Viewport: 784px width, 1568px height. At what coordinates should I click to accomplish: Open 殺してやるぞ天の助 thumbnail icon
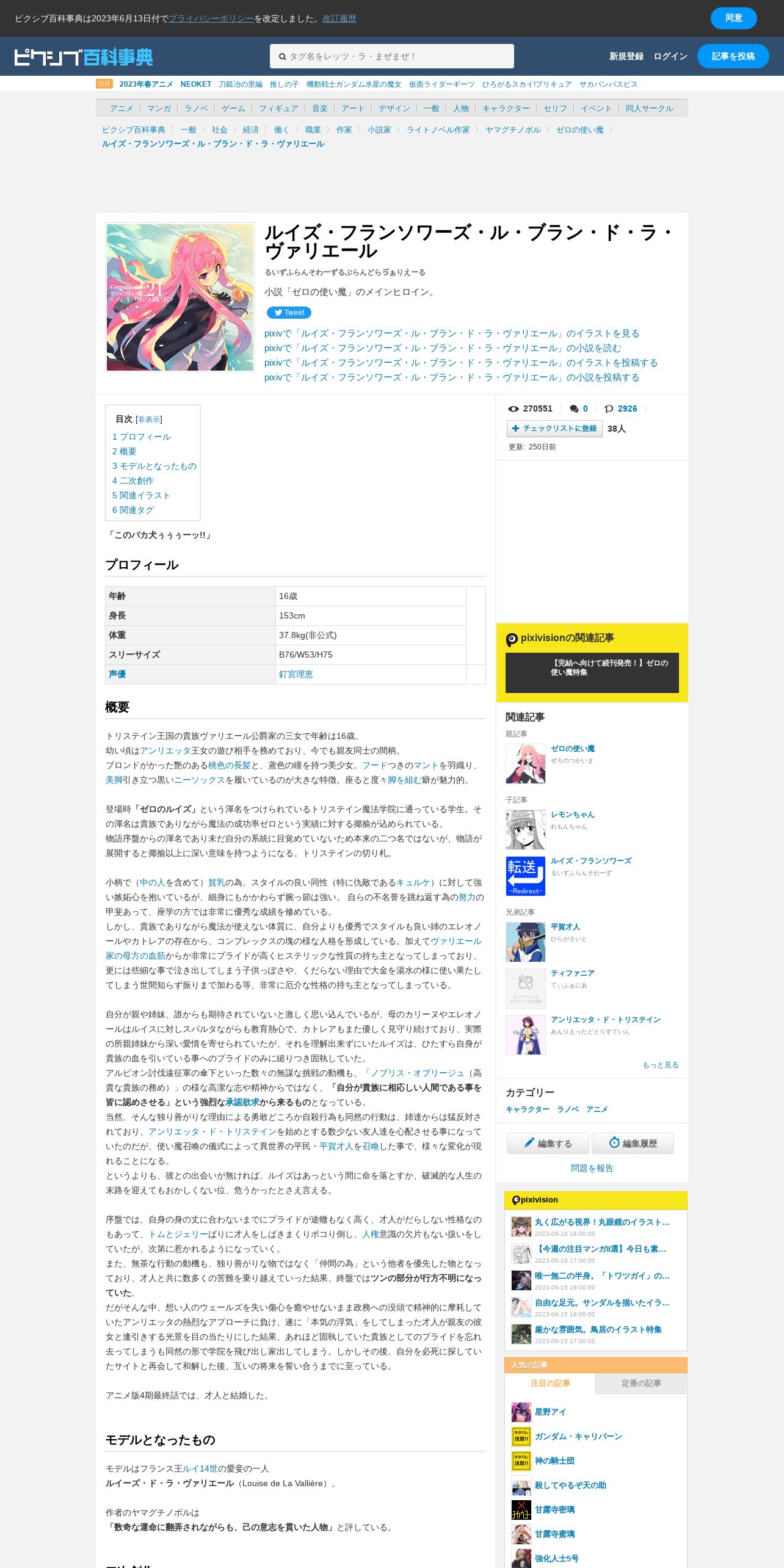pyautogui.click(x=521, y=1486)
